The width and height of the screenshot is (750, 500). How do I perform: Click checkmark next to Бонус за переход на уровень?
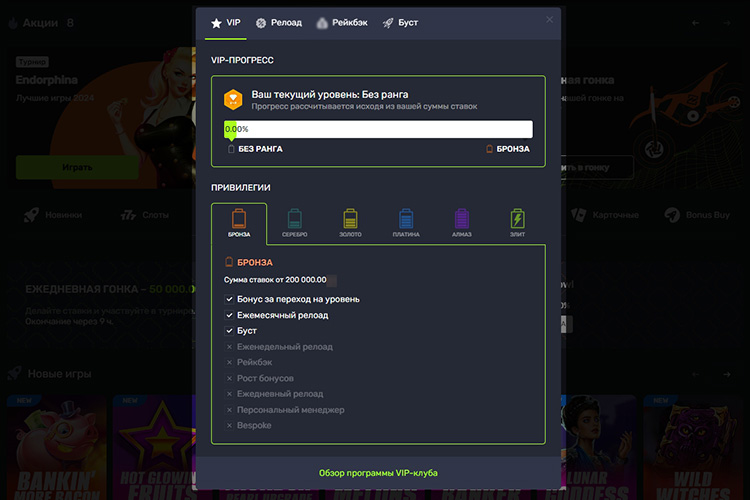coord(229,299)
